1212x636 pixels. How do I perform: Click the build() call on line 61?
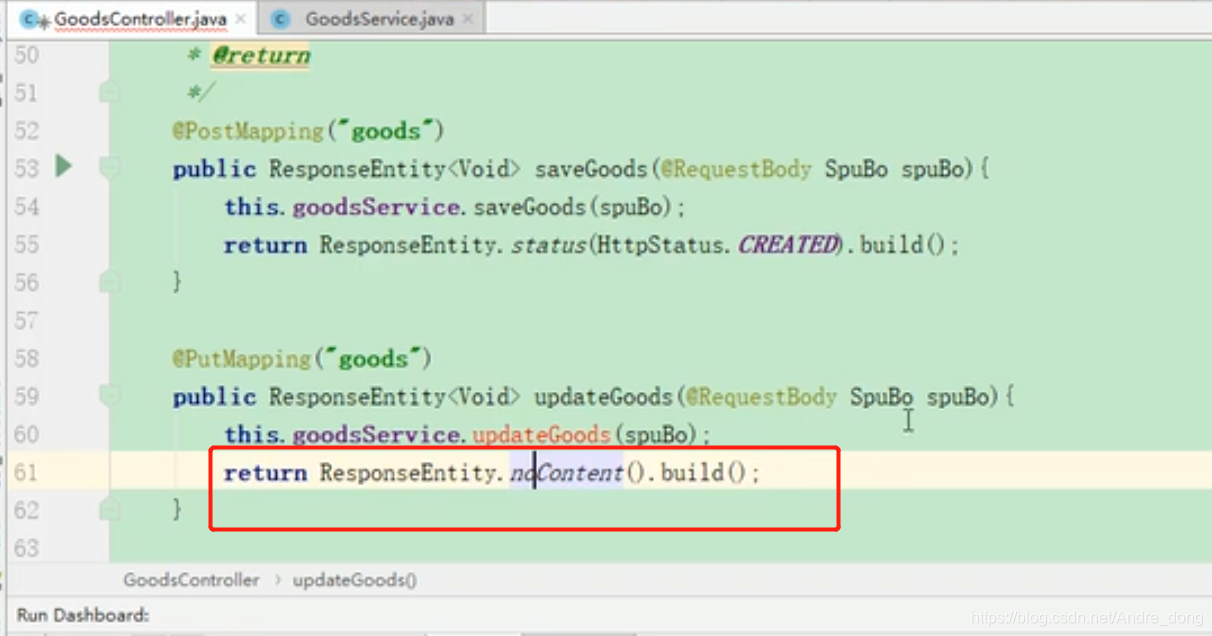click(x=704, y=473)
